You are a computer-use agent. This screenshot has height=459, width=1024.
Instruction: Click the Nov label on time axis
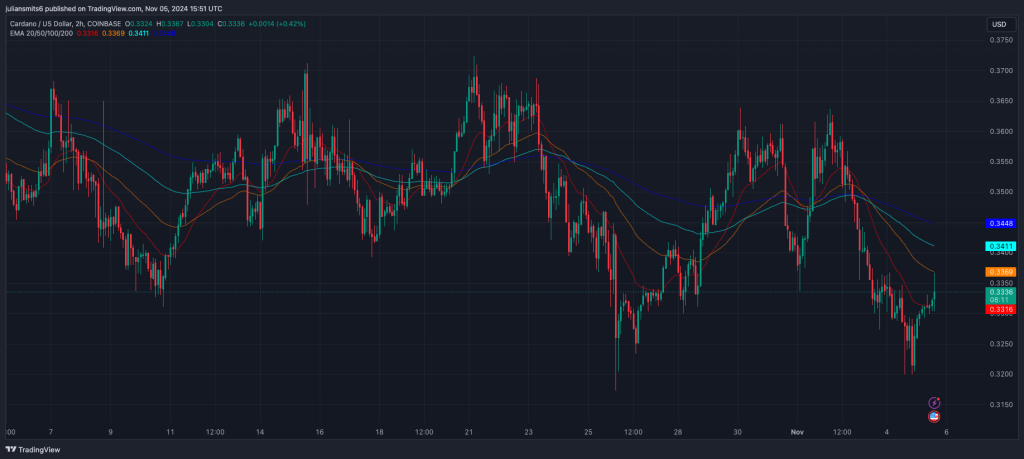797,432
